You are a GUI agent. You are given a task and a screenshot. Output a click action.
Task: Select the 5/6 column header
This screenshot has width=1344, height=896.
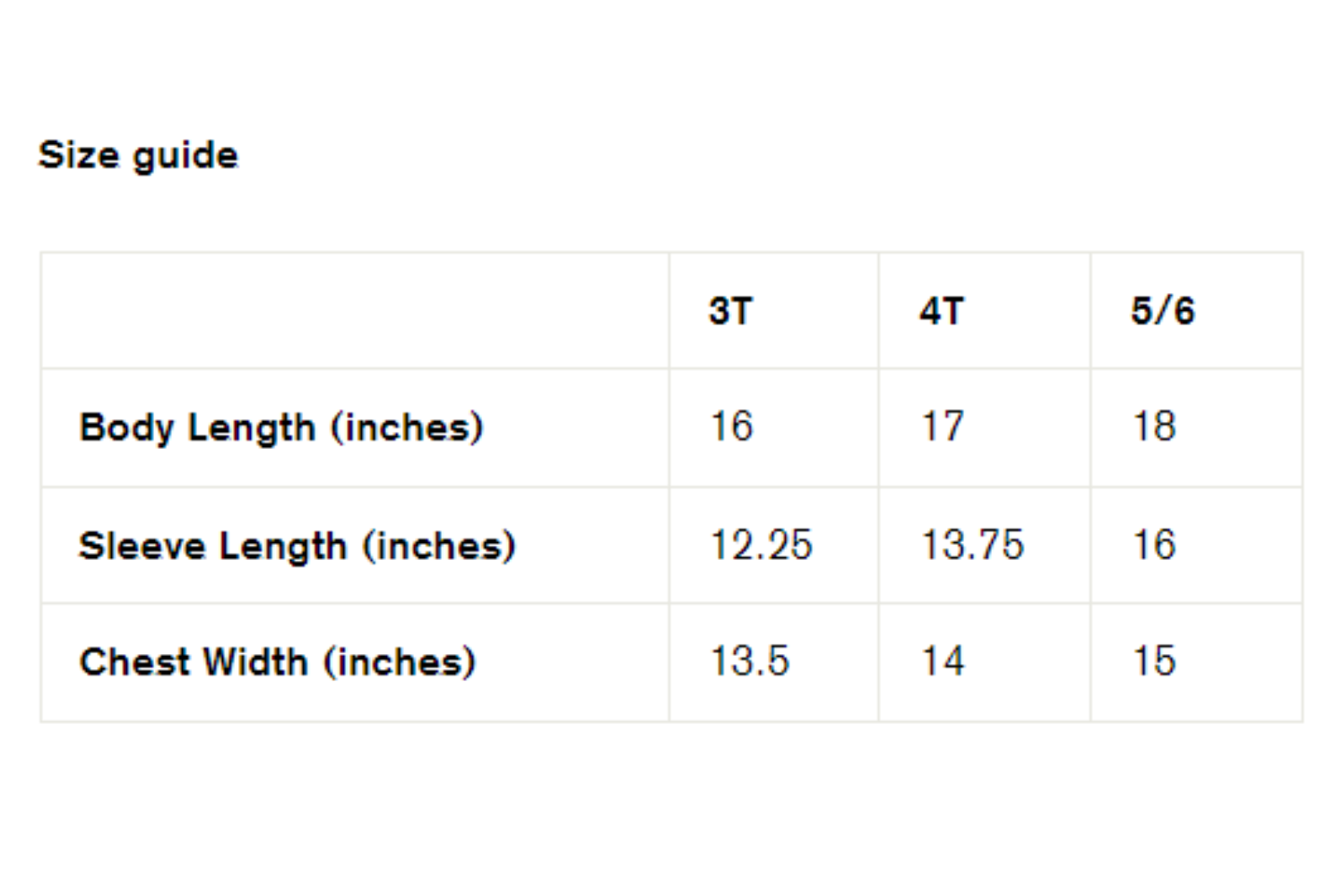click(1162, 311)
